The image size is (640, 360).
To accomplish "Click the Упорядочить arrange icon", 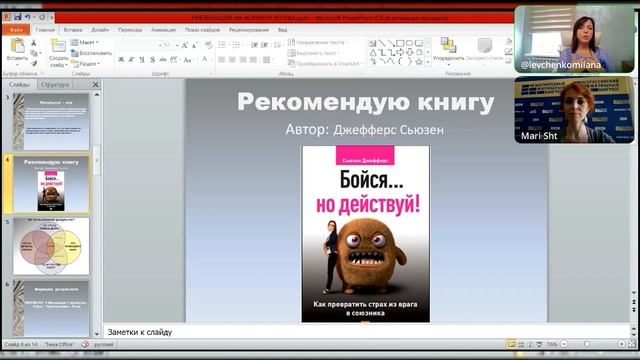I will click(448, 45).
